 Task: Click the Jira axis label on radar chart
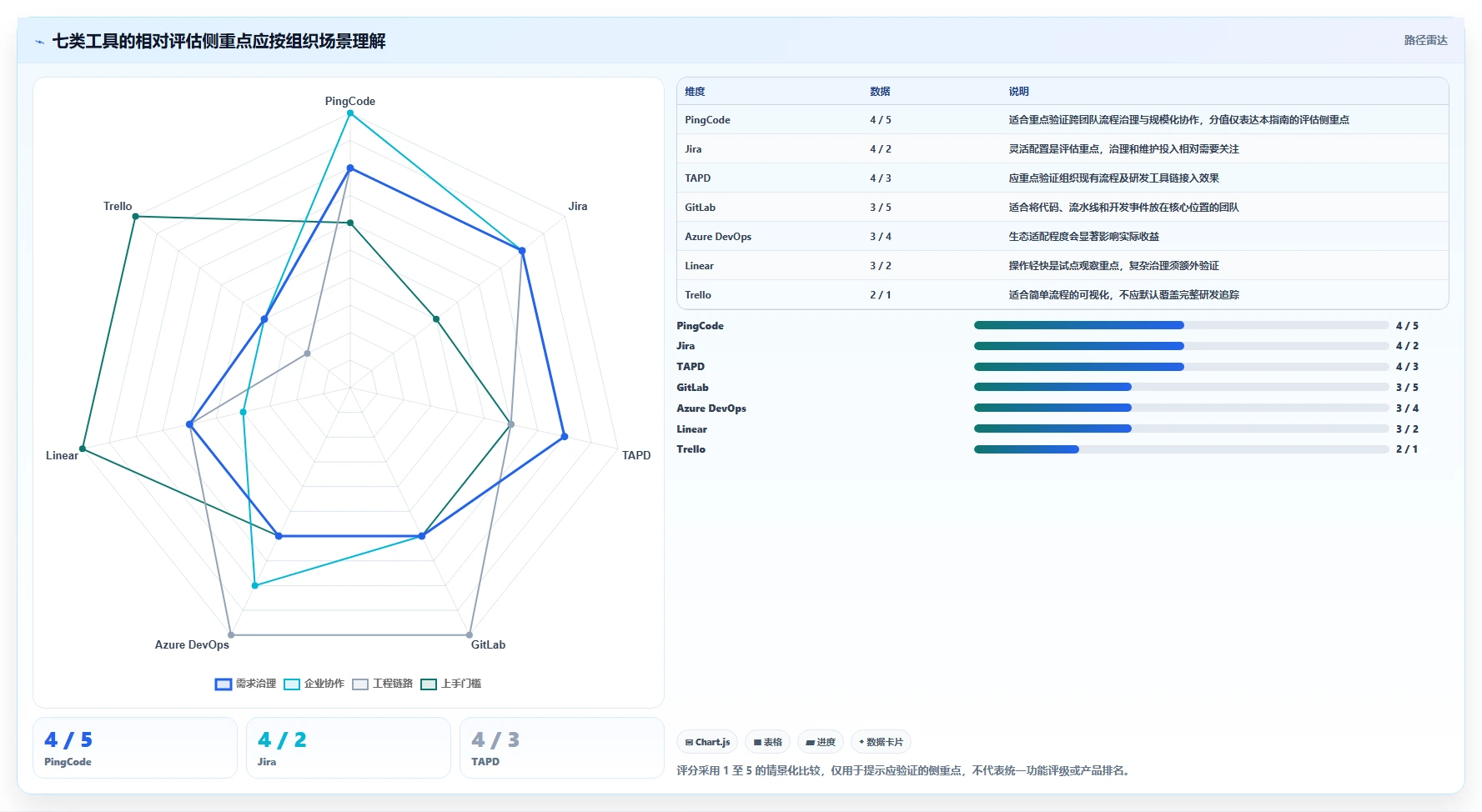tap(578, 206)
